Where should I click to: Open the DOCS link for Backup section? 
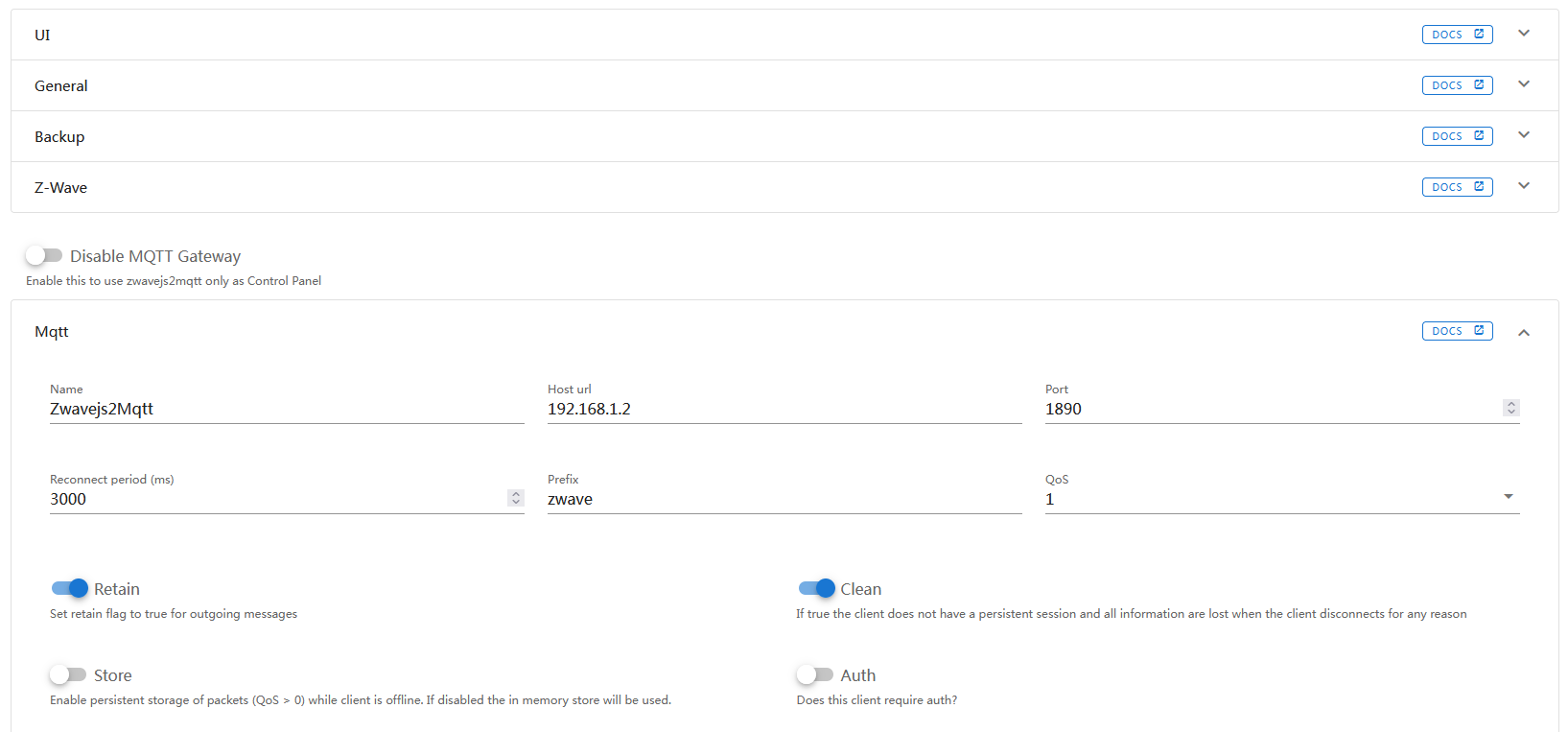tap(1457, 136)
